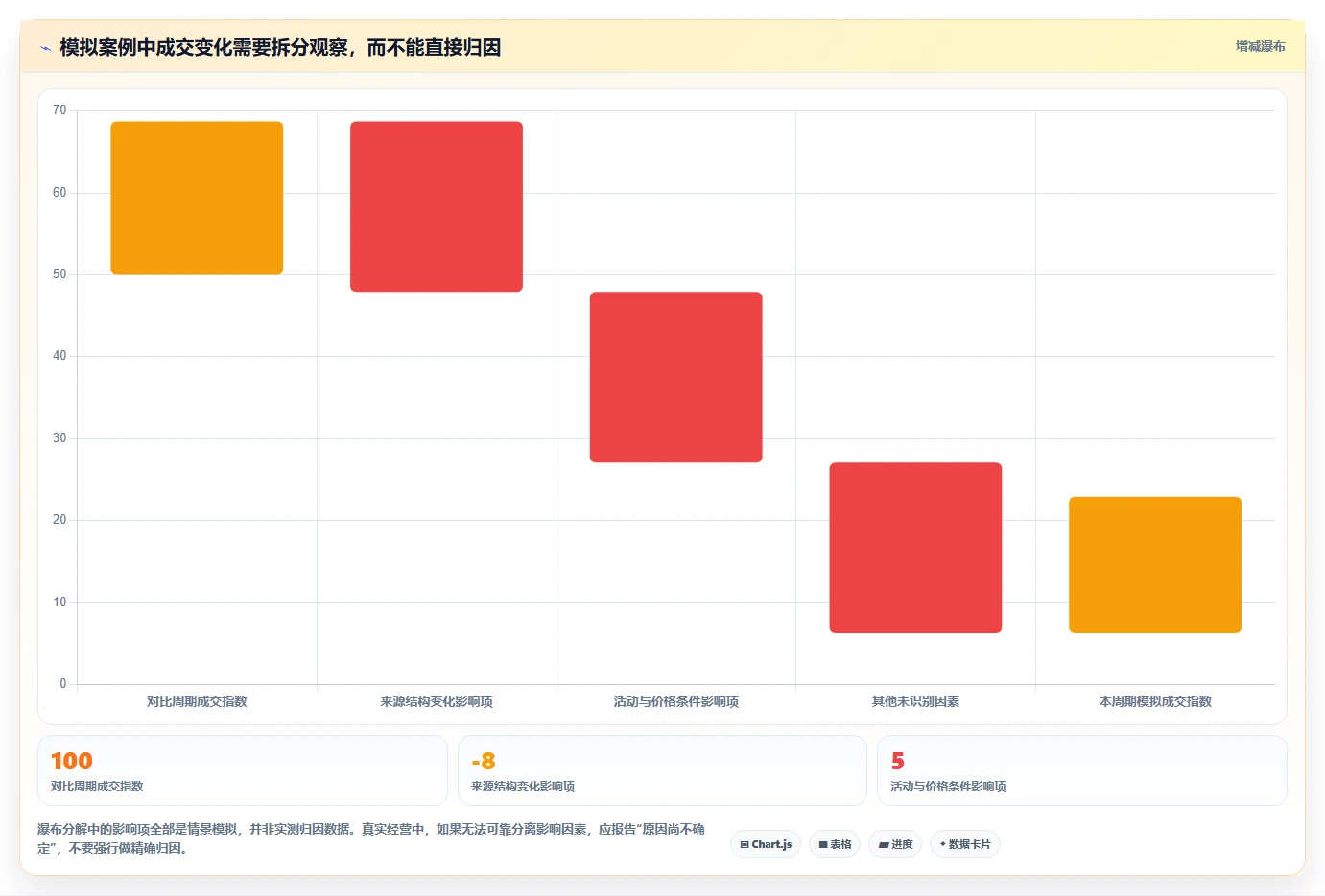The image size is (1325, 896).
Task: Click the y-axis value 10
Action: coord(59,602)
